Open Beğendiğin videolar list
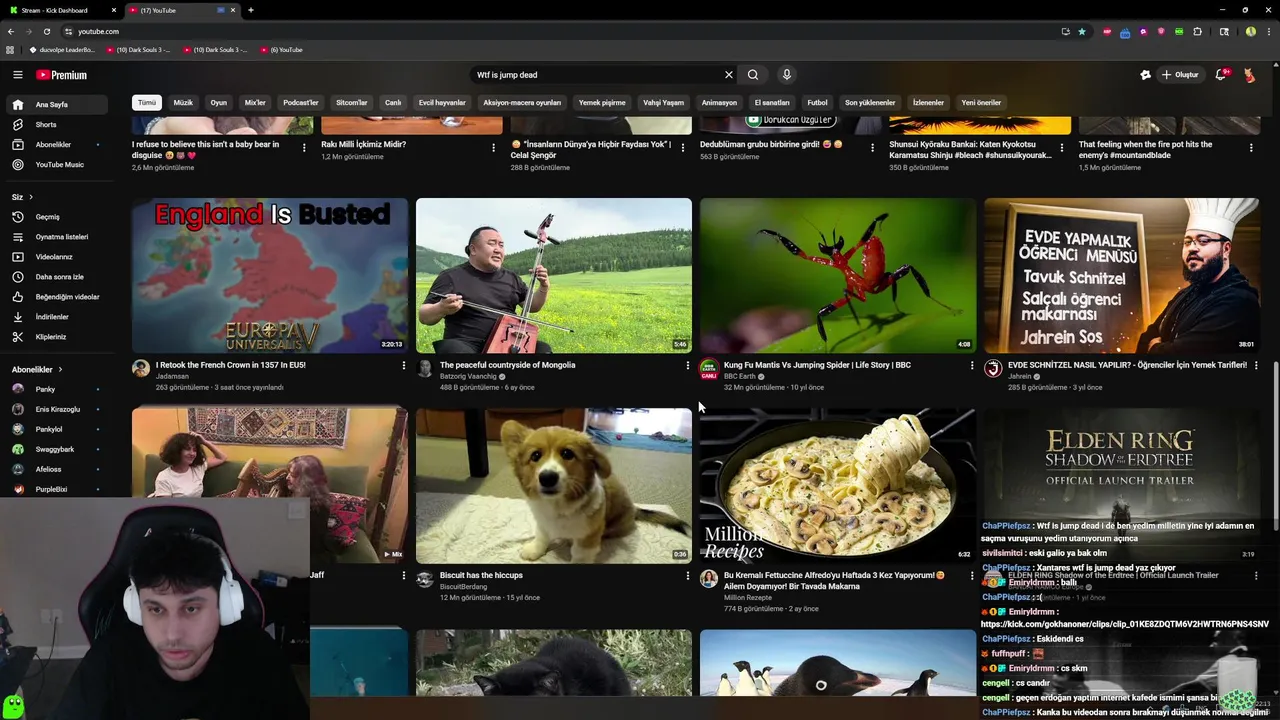The image size is (1280, 720). [x=55, y=297]
